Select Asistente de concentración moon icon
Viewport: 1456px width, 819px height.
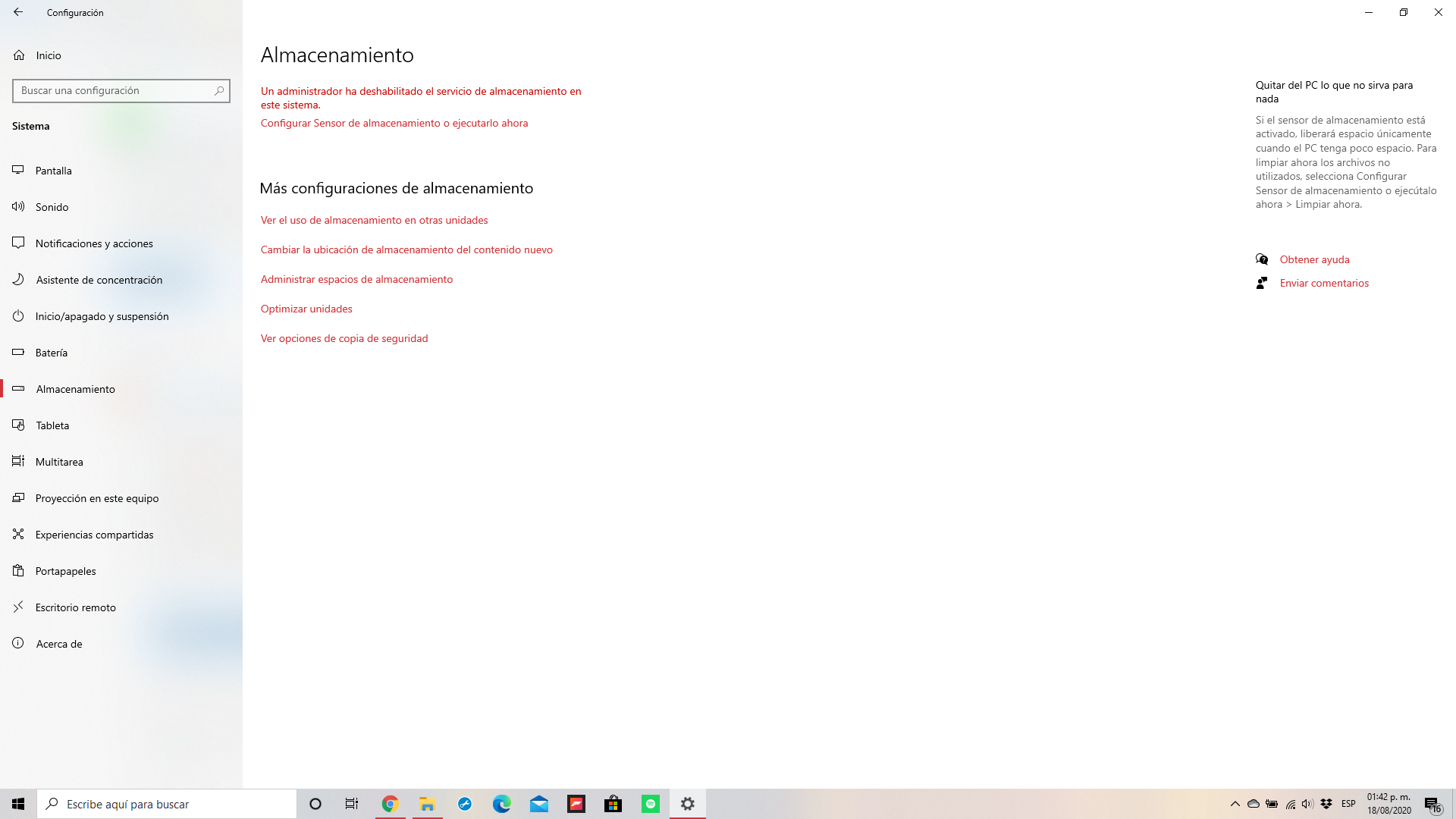[18, 280]
